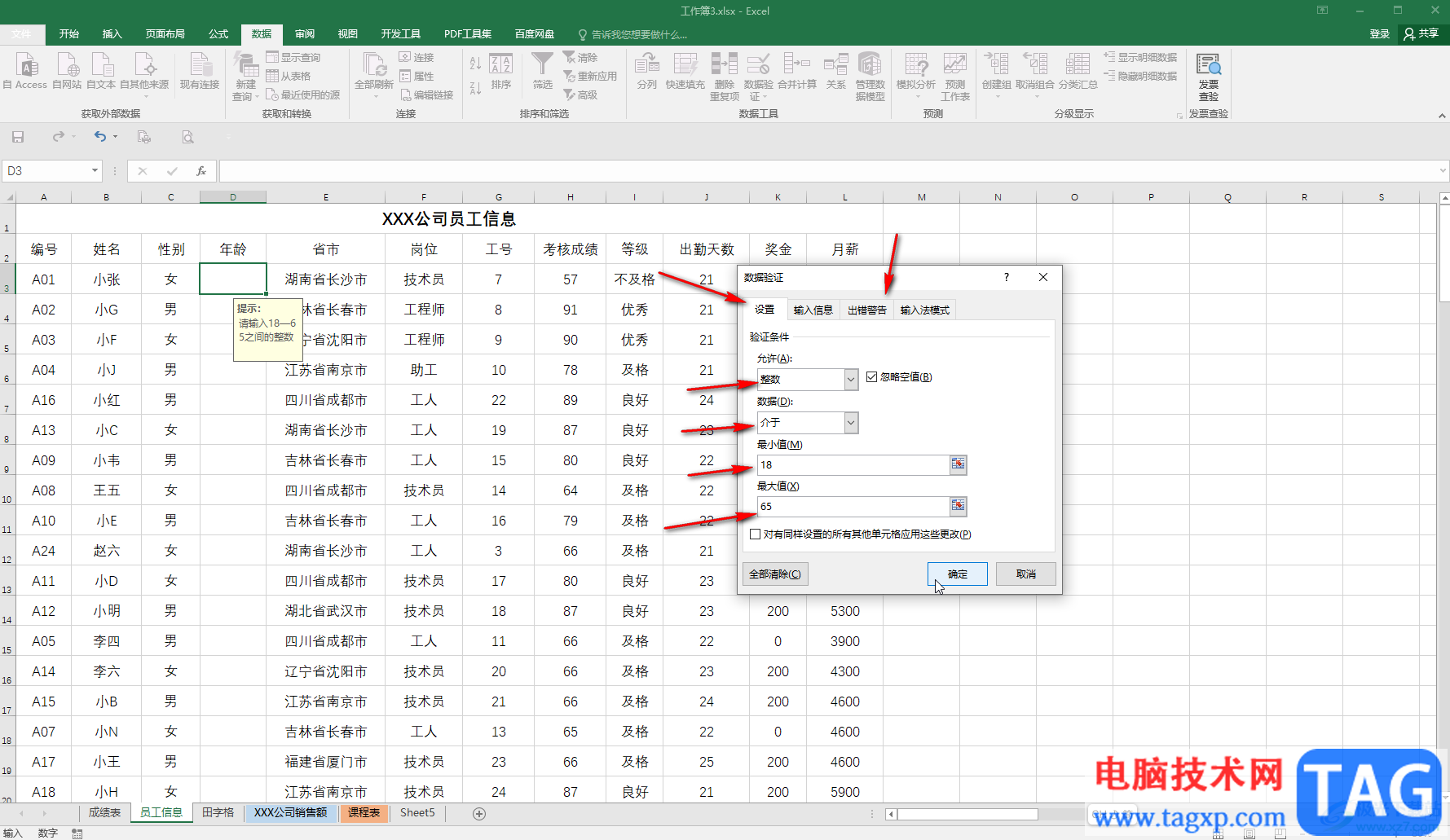Image resolution: width=1450 pixels, height=840 pixels.
Task: Click the 数据验证 data validation icon
Action: [758, 75]
